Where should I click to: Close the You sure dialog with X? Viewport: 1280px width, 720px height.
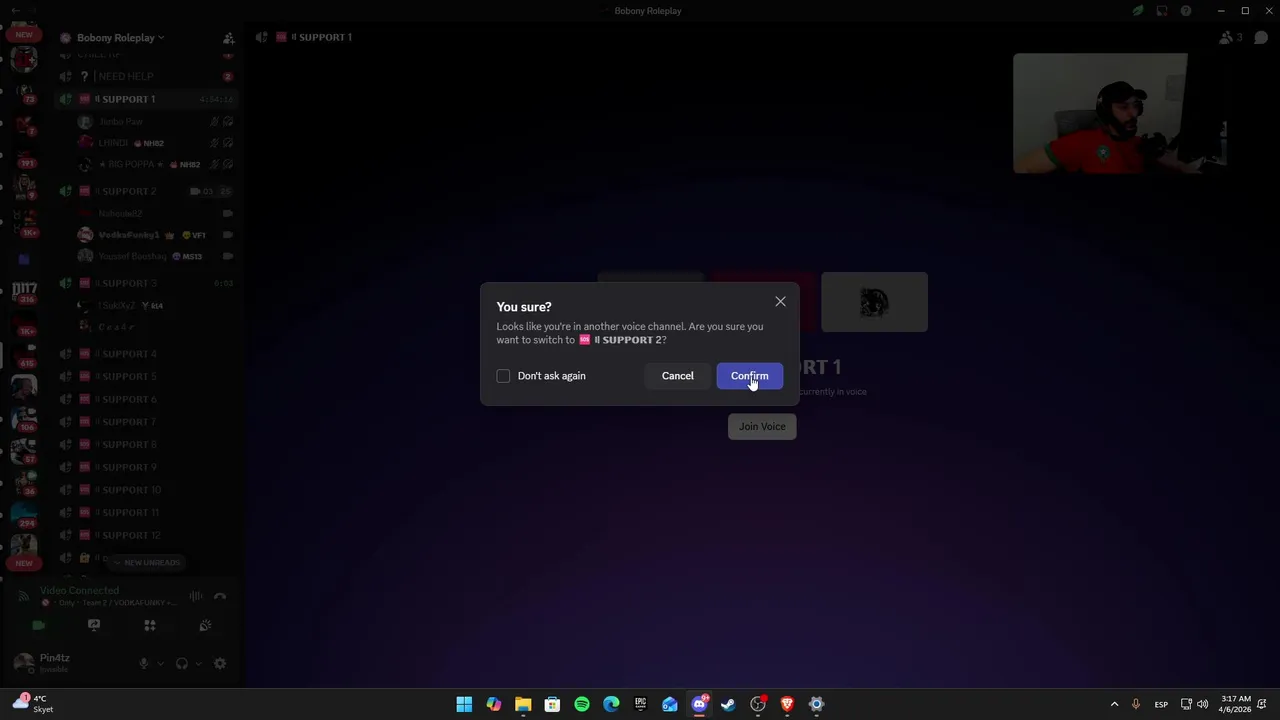780,301
